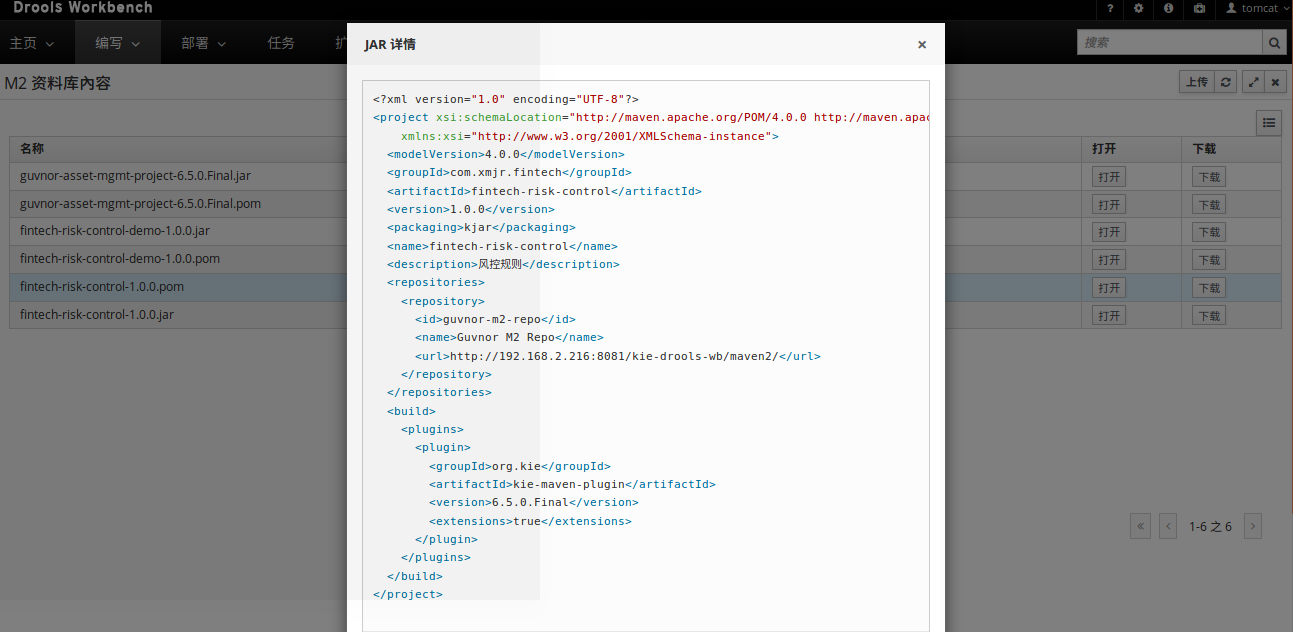1293x632 pixels.
Task: Refresh the M2 repository list
Action: [x=1226, y=82]
